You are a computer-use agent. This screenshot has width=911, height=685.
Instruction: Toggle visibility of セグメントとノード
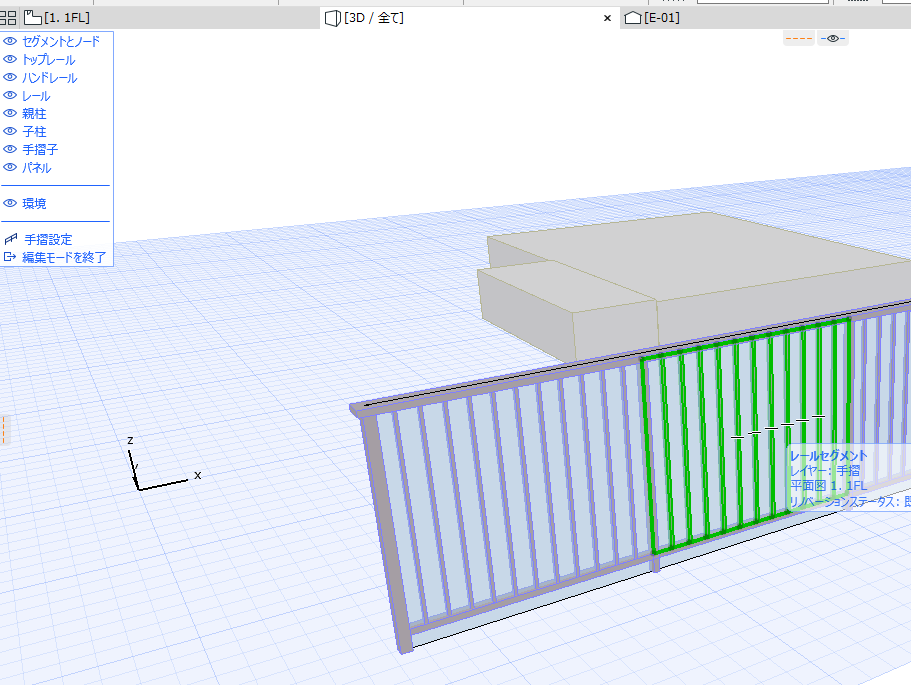click(10, 41)
